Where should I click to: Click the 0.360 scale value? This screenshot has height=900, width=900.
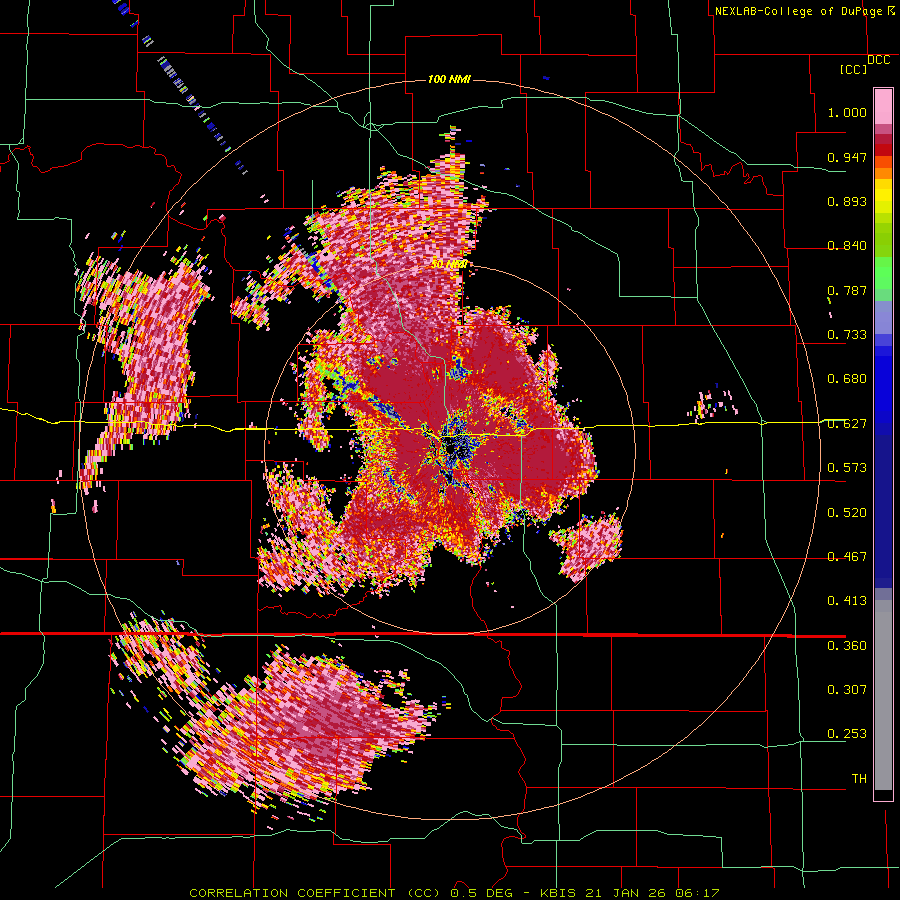click(x=847, y=646)
